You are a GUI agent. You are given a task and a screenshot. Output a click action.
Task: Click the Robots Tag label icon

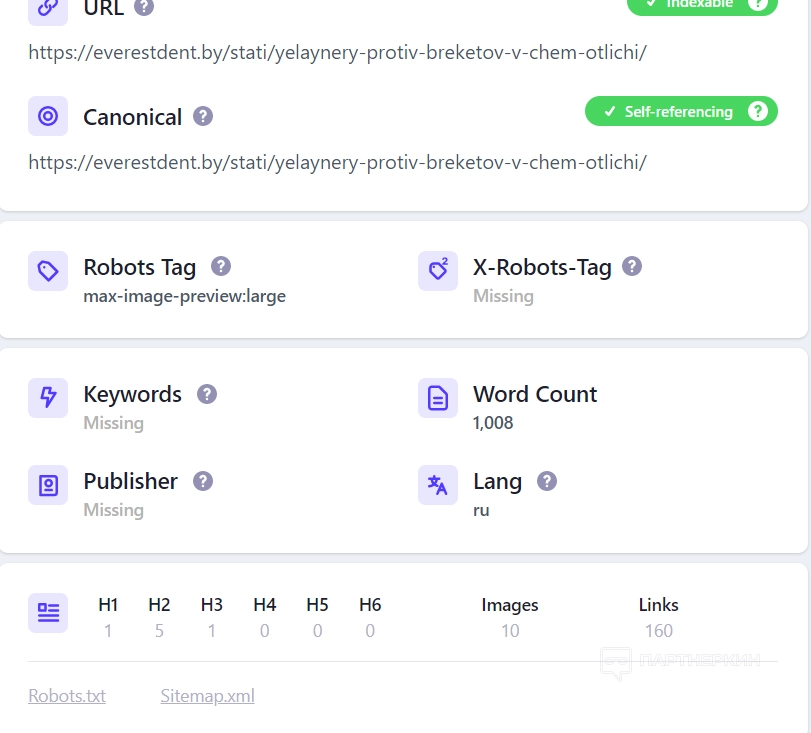(x=48, y=271)
